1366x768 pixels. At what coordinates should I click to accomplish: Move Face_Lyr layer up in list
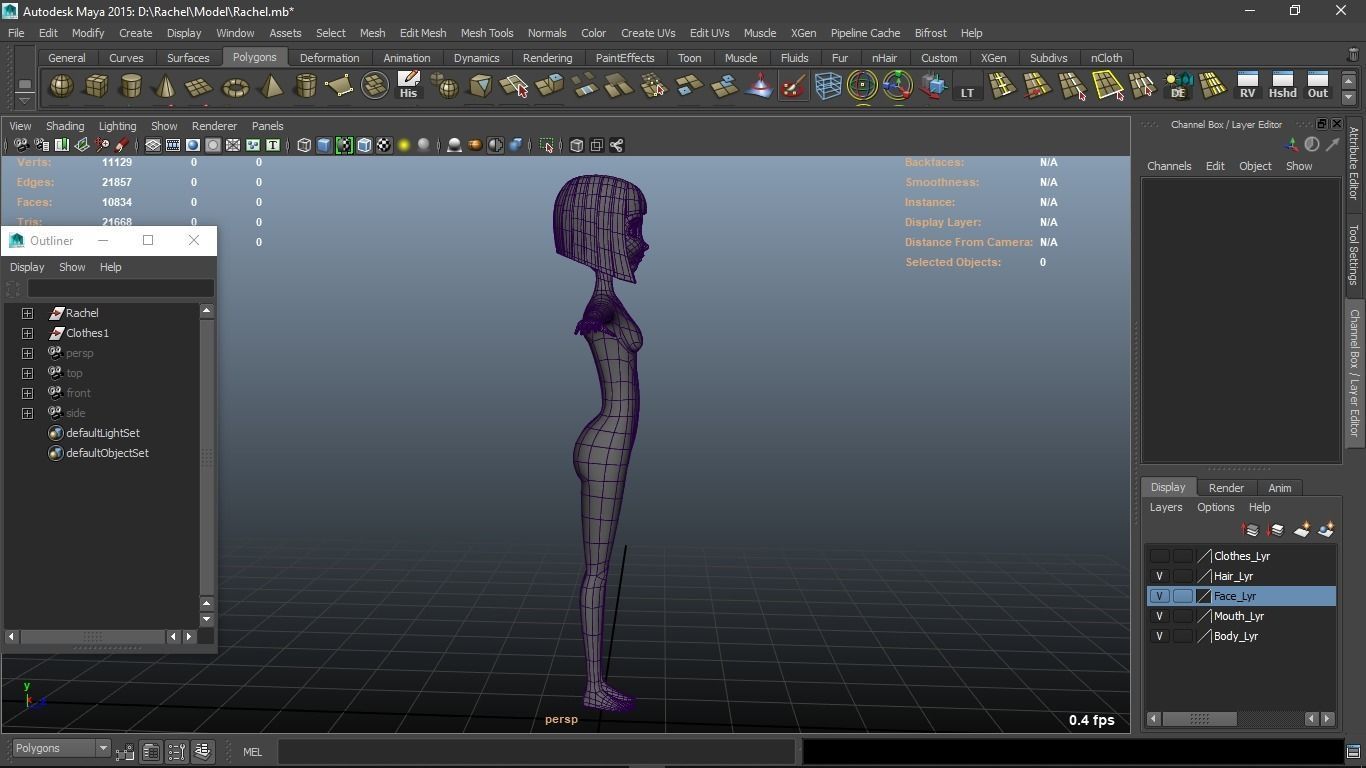coord(1251,530)
